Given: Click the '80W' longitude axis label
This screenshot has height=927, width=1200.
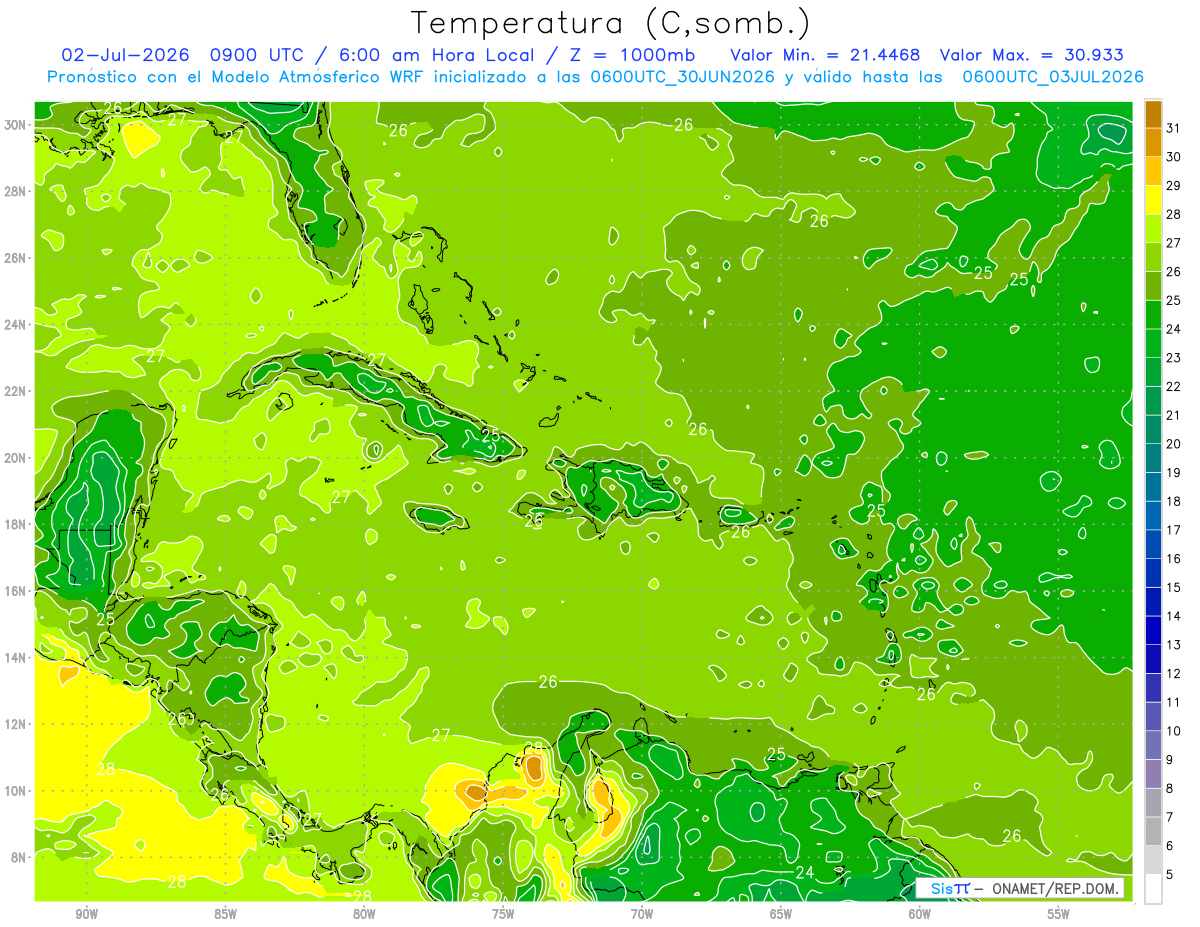Looking at the screenshot, I should [x=364, y=914].
